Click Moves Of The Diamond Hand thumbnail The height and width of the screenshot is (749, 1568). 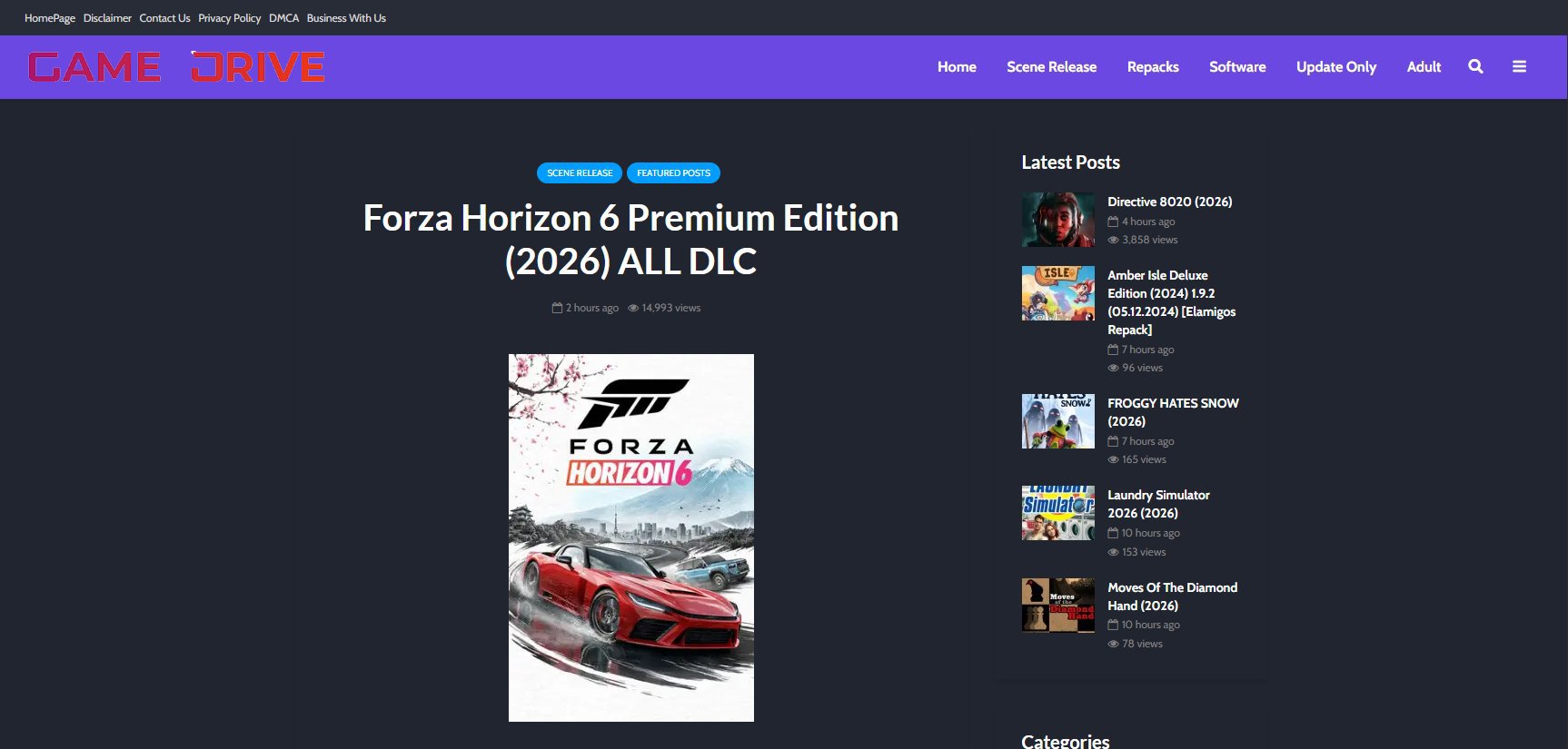point(1058,606)
